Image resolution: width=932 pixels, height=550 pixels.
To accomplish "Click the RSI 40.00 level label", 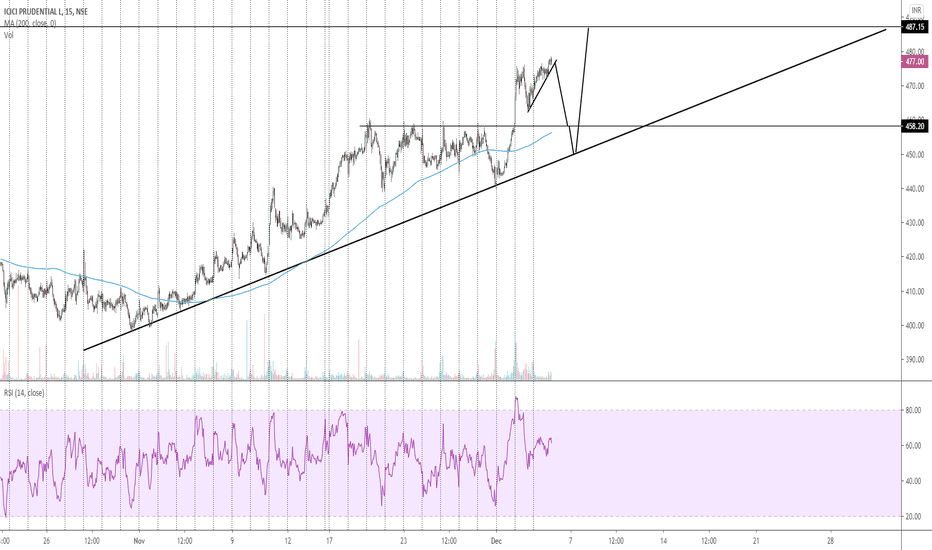I will click(x=914, y=482).
